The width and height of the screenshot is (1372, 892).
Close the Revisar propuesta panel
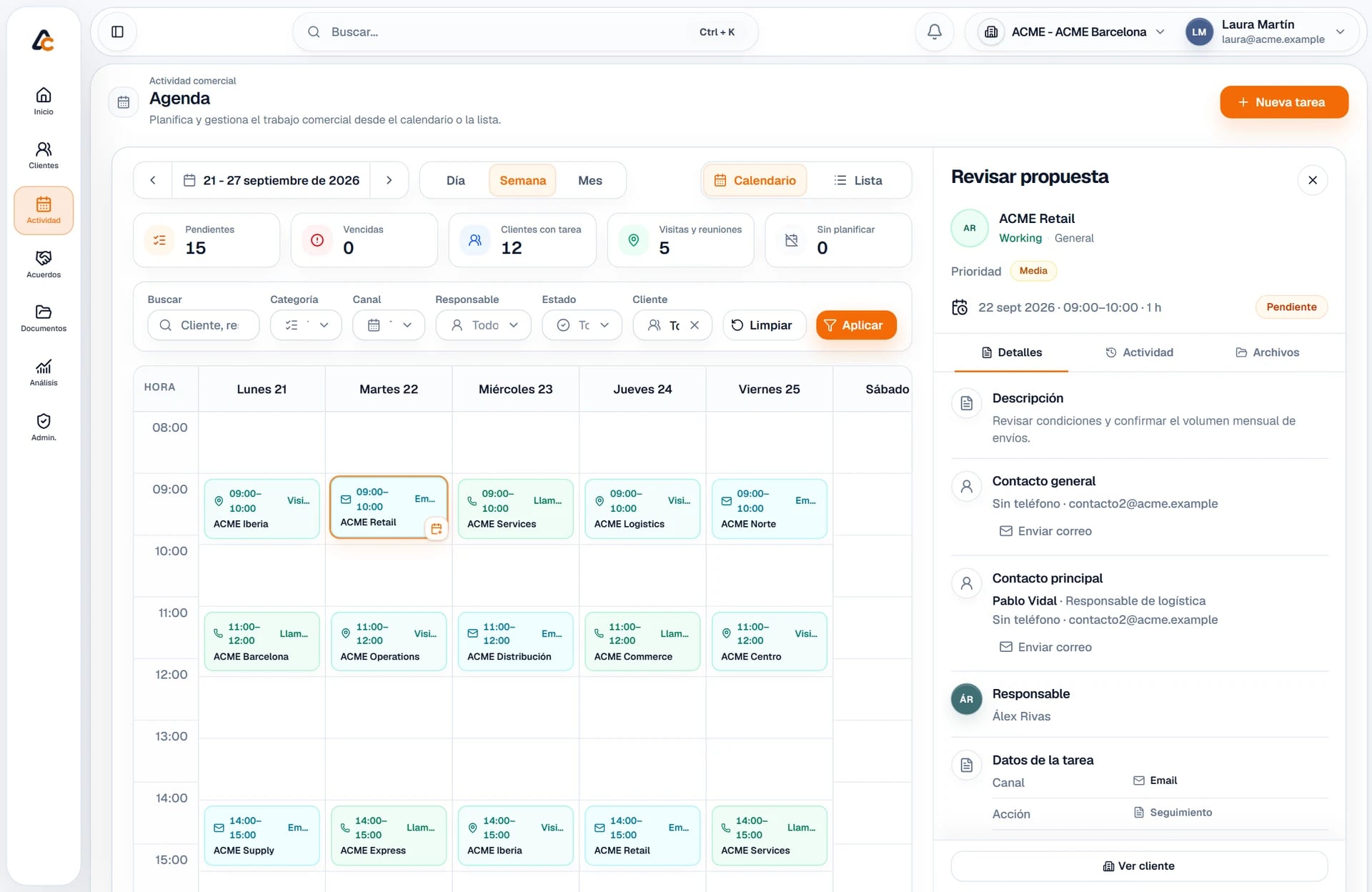click(1312, 180)
